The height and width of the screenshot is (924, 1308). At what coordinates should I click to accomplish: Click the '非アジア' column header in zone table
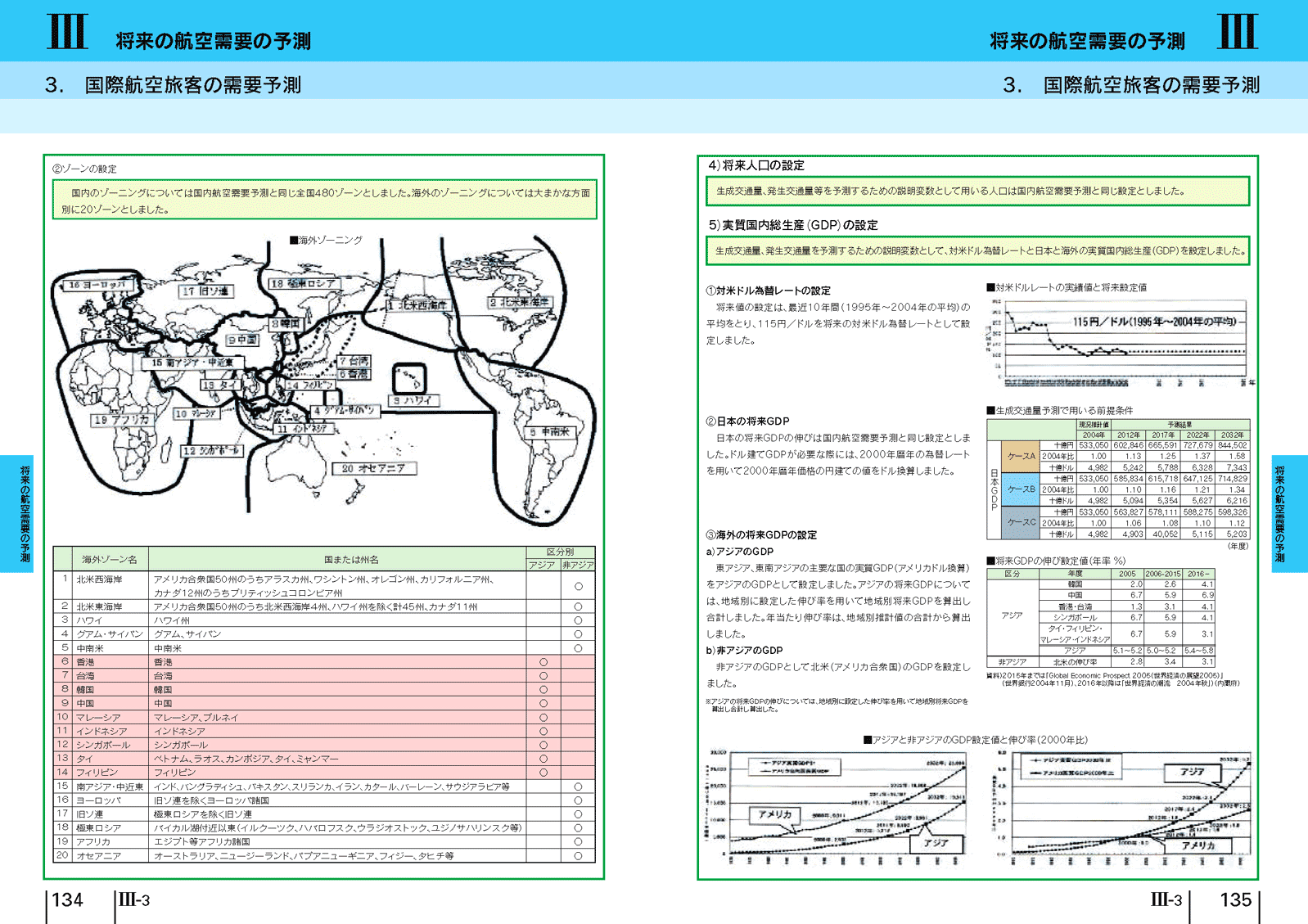(578, 565)
